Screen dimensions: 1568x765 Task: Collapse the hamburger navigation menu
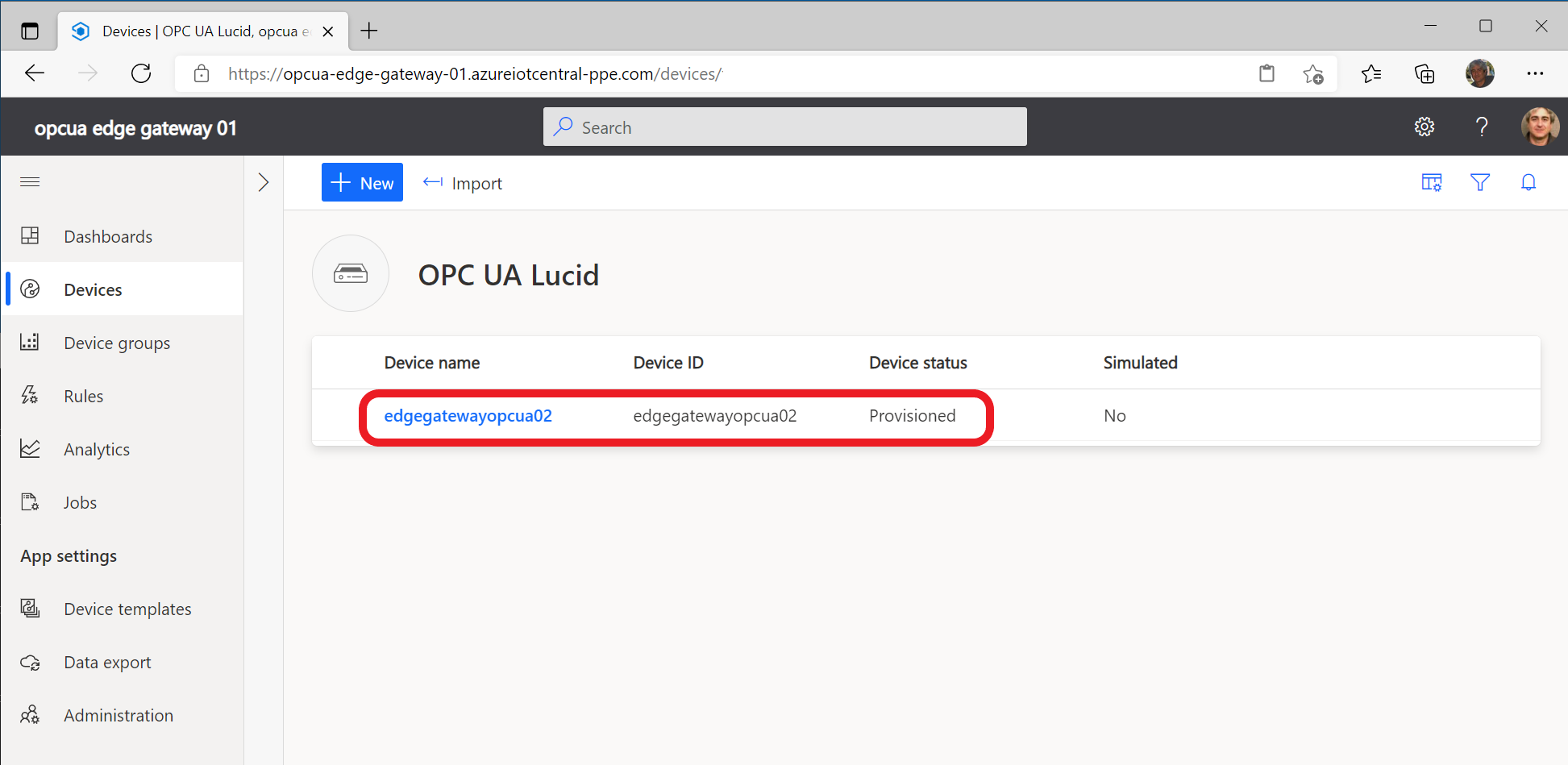click(x=30, y=182)
